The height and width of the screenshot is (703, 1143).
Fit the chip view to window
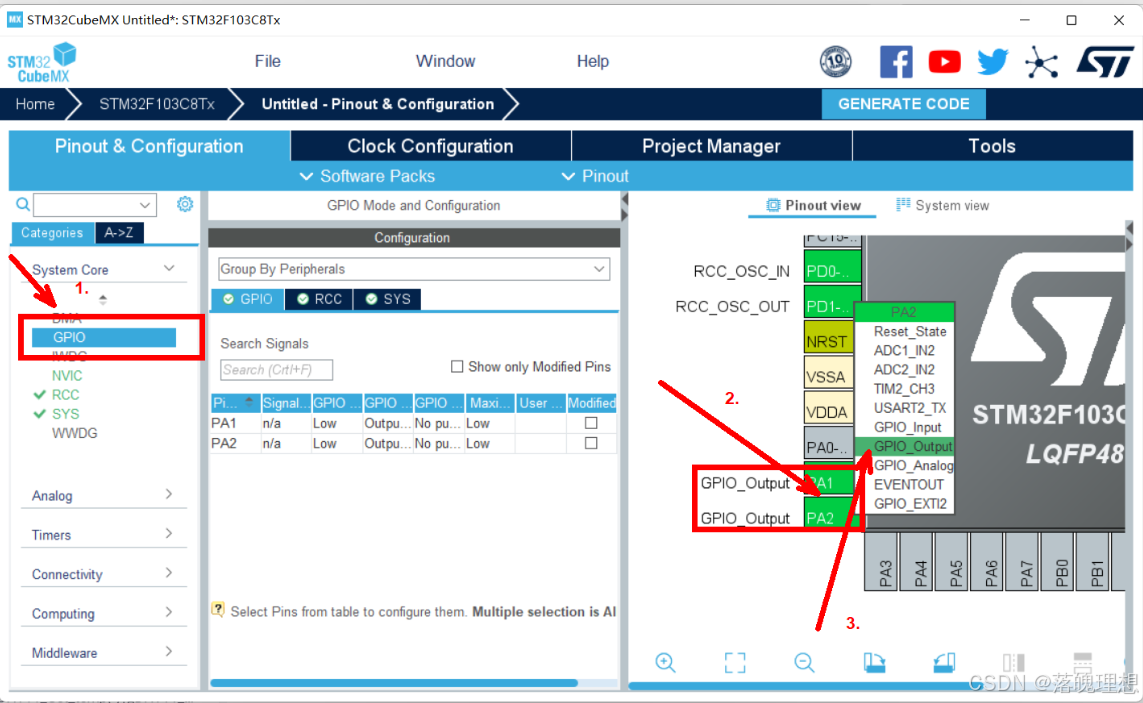point(735,662)
